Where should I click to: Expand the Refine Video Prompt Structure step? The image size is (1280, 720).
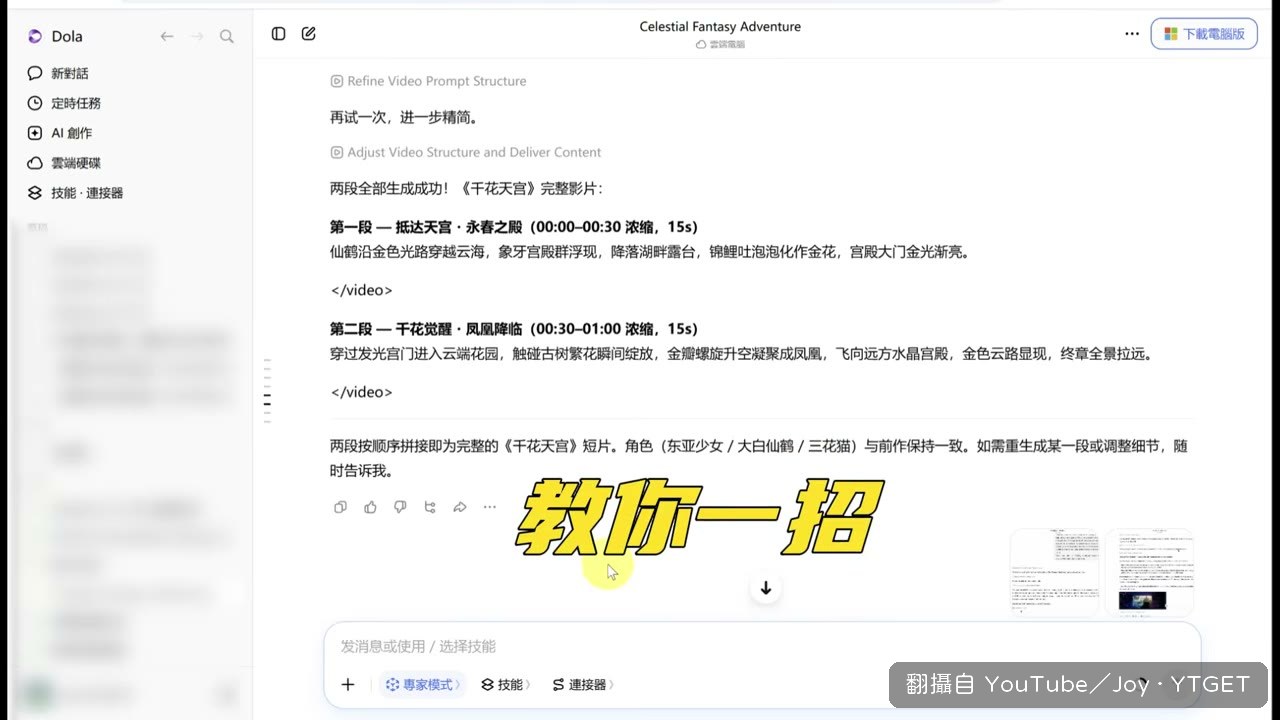pos(428,81)
